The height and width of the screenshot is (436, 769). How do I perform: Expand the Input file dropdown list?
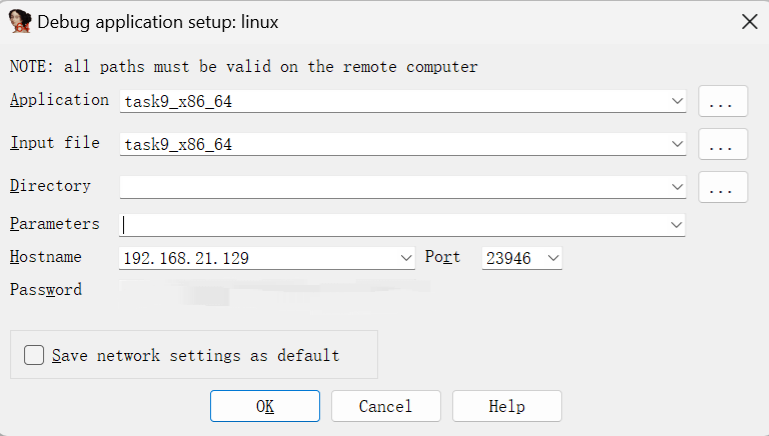click(677, 144)
